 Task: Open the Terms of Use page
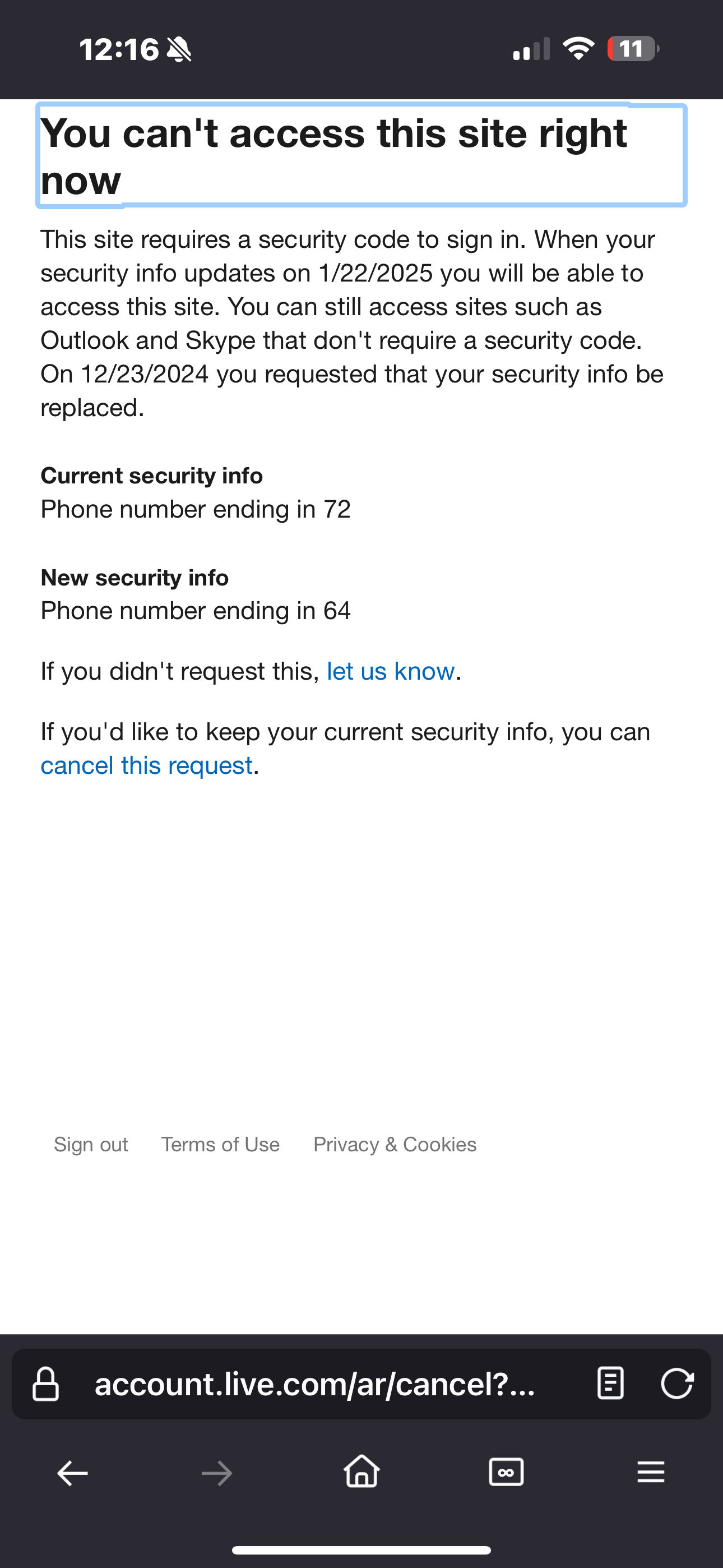[220, 1145]
